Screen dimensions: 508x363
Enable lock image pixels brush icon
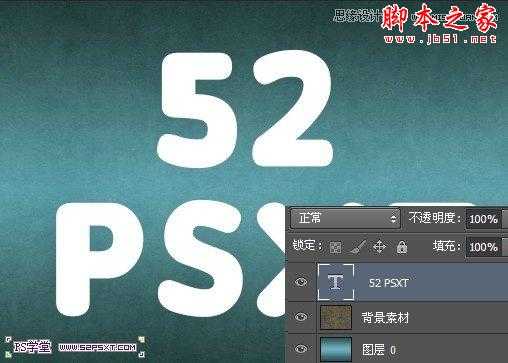coord(358,247)
